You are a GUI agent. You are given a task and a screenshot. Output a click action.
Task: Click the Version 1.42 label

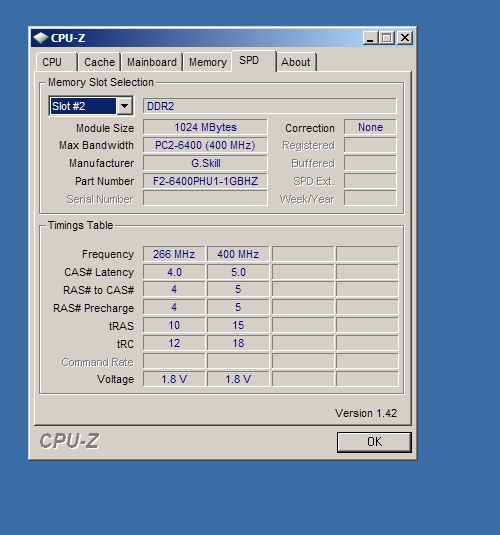(x=366, y=413)
